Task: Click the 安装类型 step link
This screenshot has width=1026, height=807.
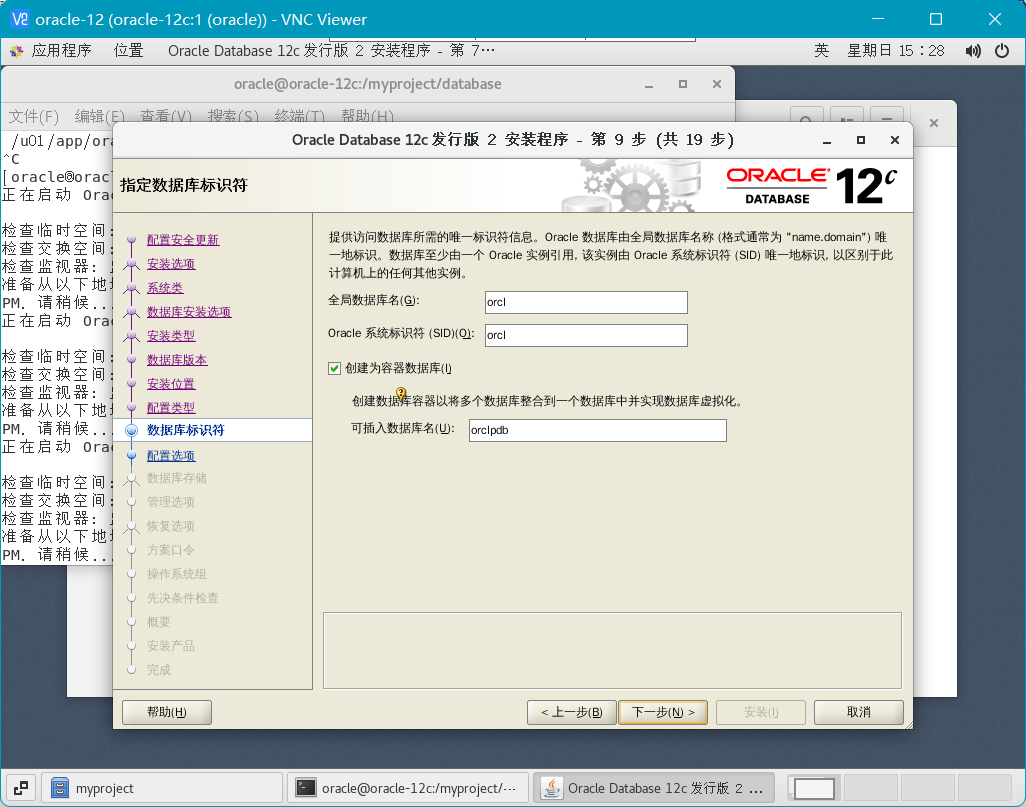Action: 171,336
